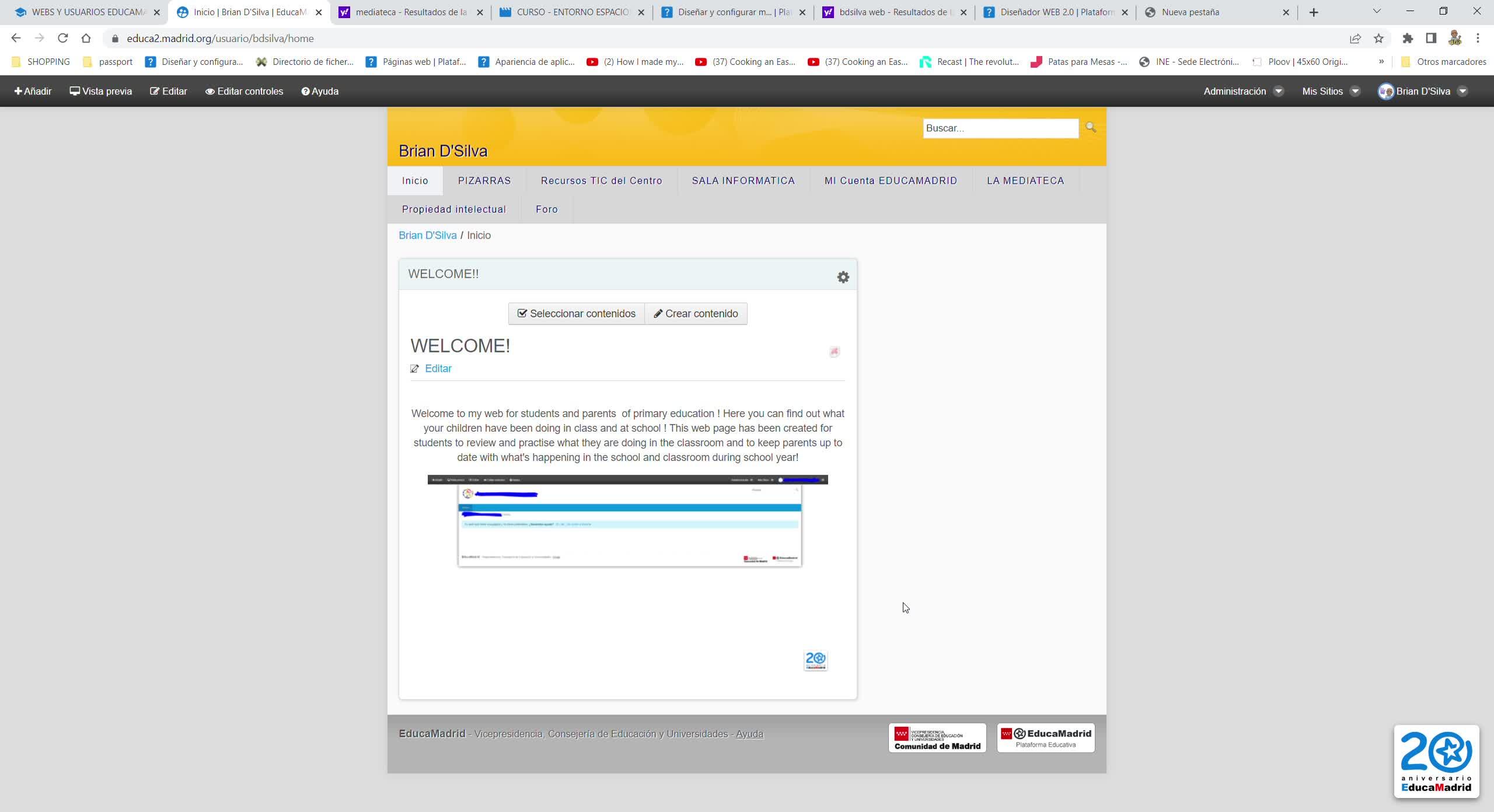Share this page via address bar icon
The height and width of the screenshot is (812, 1494).
[x=1355, y=38]
